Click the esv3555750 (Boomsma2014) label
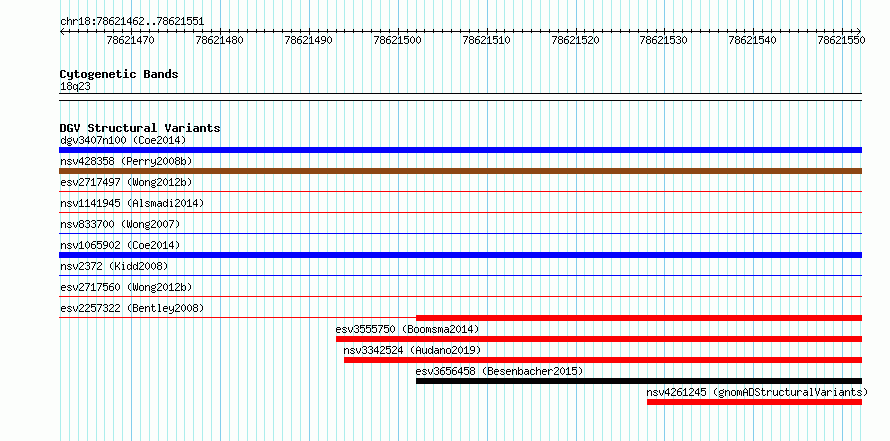Image resolution: width=890 pixels, height=441 pixels. 407,329
